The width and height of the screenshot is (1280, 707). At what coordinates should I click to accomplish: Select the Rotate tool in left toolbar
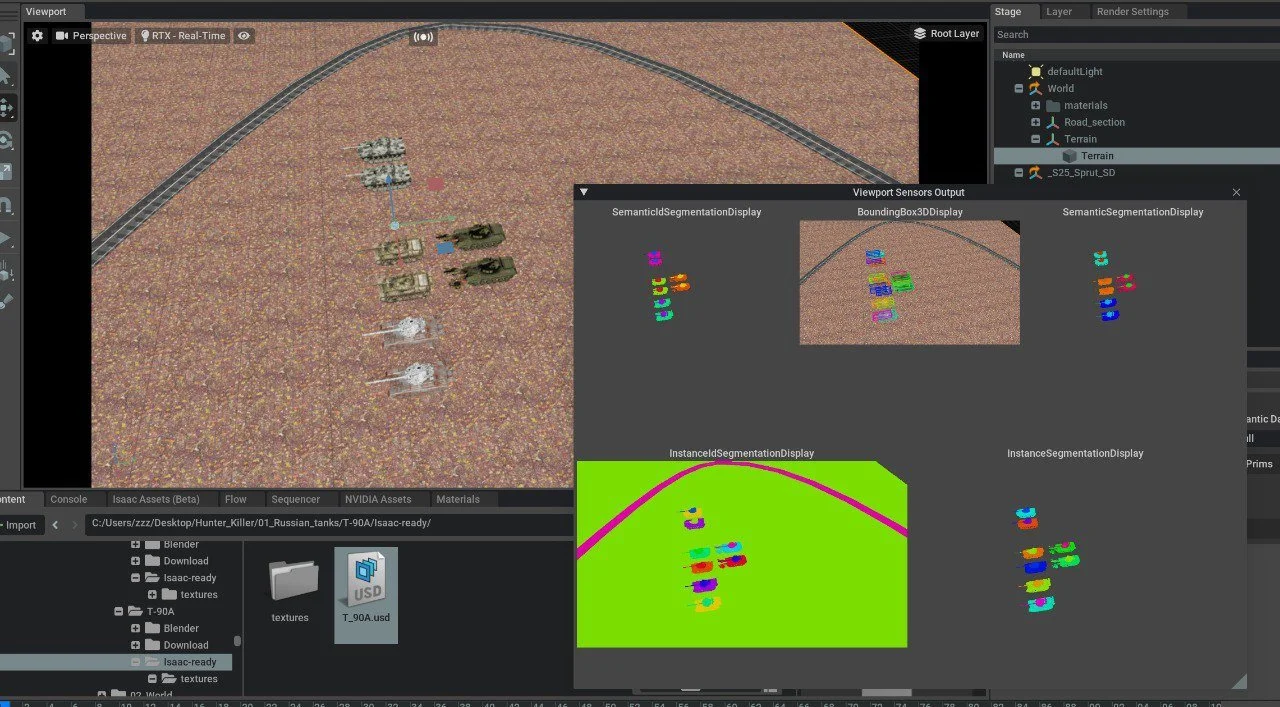tap(6, 140)
